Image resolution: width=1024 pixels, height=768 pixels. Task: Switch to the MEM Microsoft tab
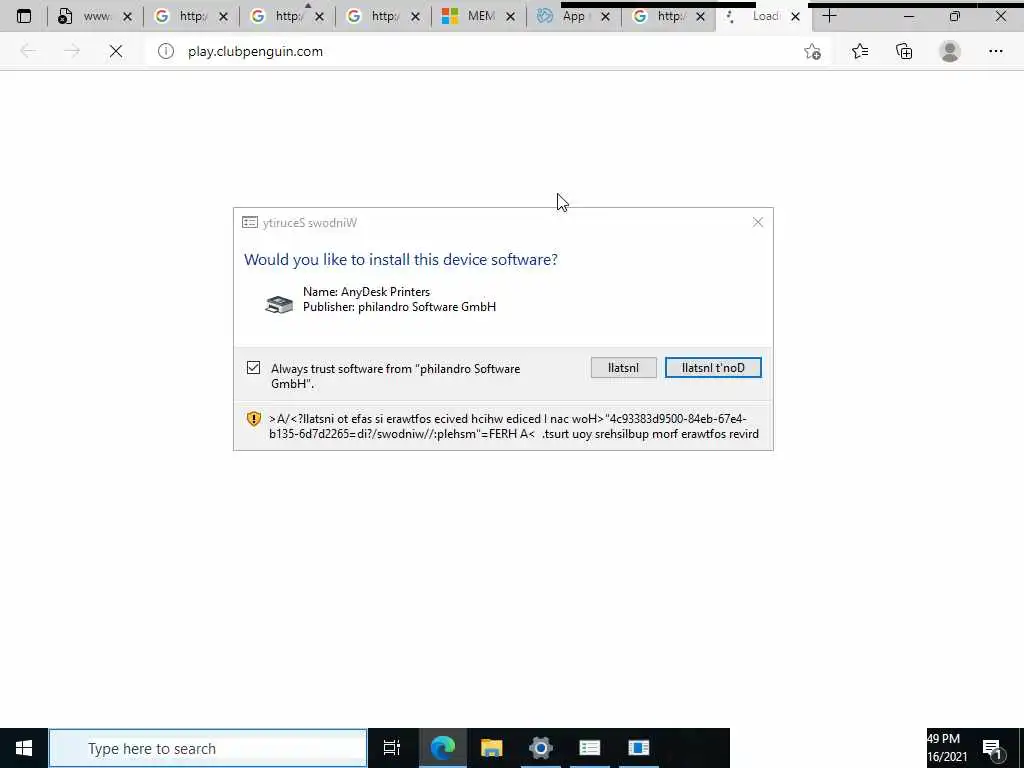point(478,16)
